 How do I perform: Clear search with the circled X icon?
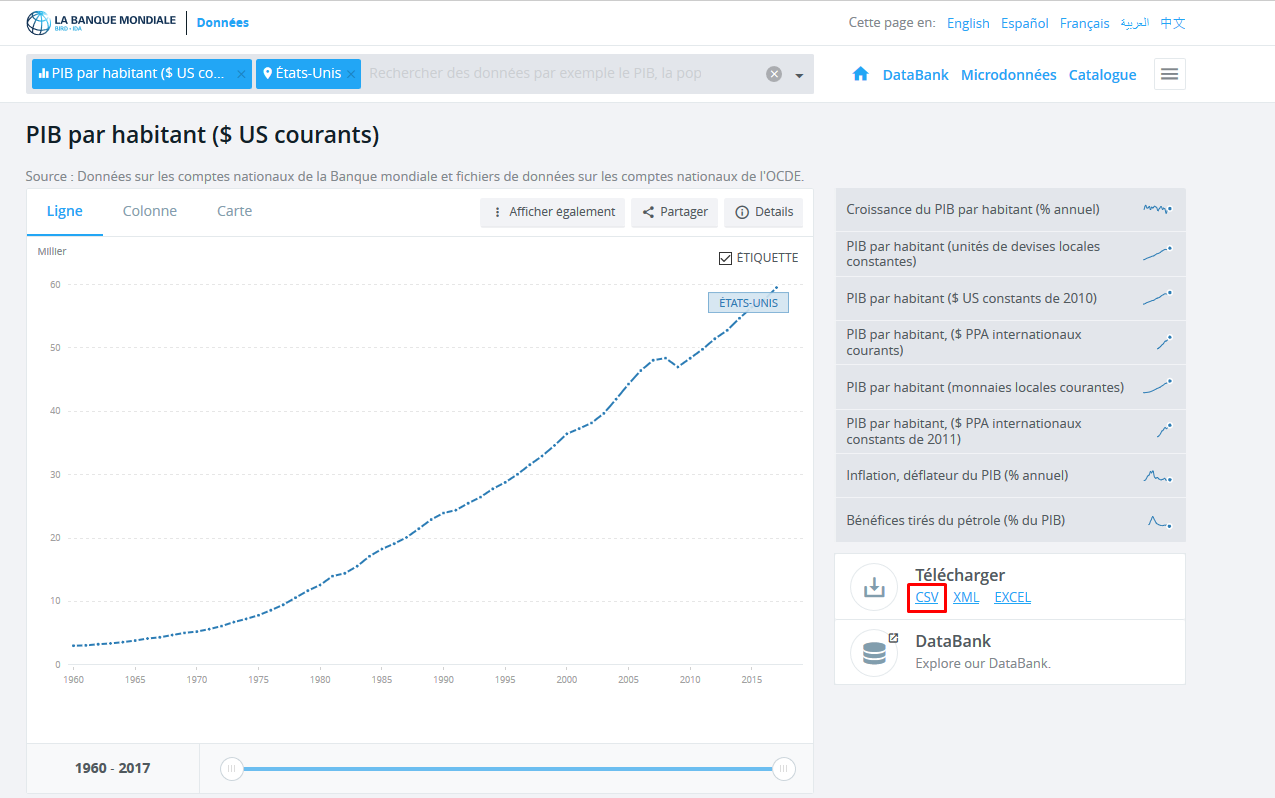pyautogui.click(x=773, y=74)
